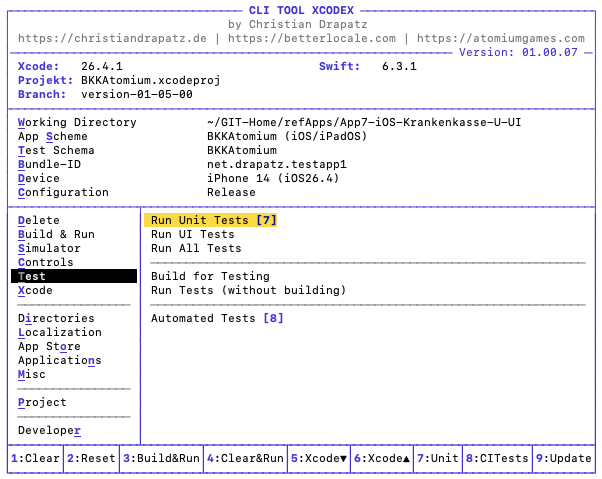Change the Test Schema setting
The image size is (602, 479).
pyautogui.click(x=56, y=150)
